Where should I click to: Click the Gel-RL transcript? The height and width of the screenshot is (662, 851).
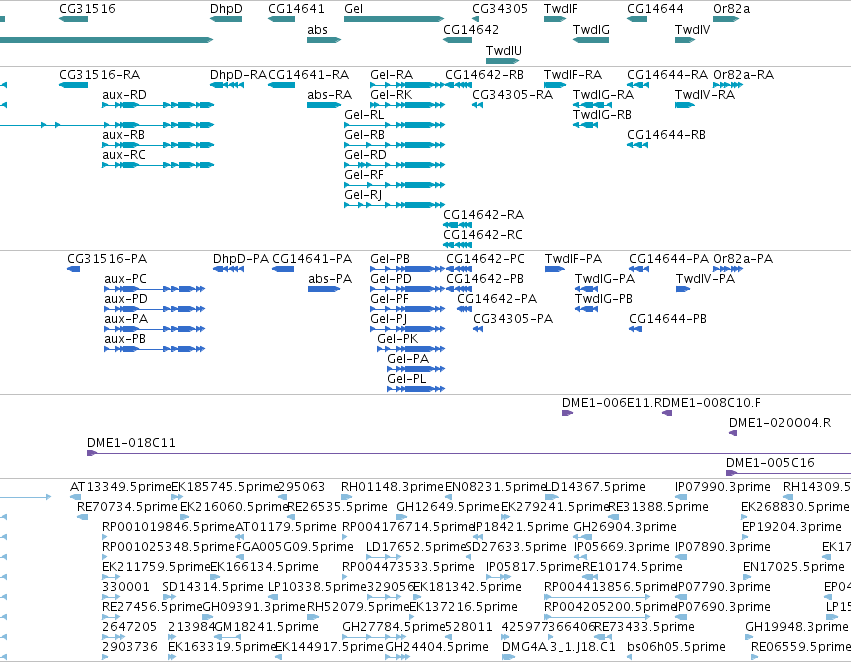tap(395, 125)
